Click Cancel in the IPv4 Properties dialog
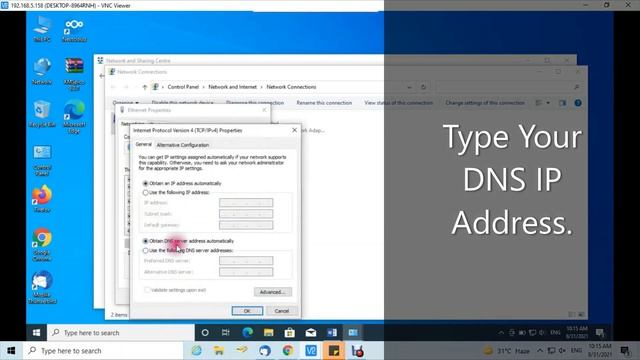Viewport: 640px width, 360px height. tap(282, 311)
